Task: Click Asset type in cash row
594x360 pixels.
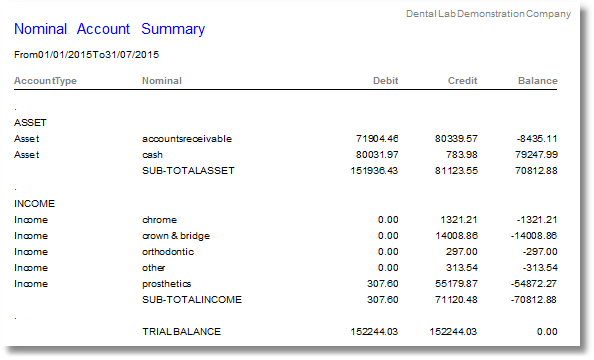Action: click(x=27, y=155)
